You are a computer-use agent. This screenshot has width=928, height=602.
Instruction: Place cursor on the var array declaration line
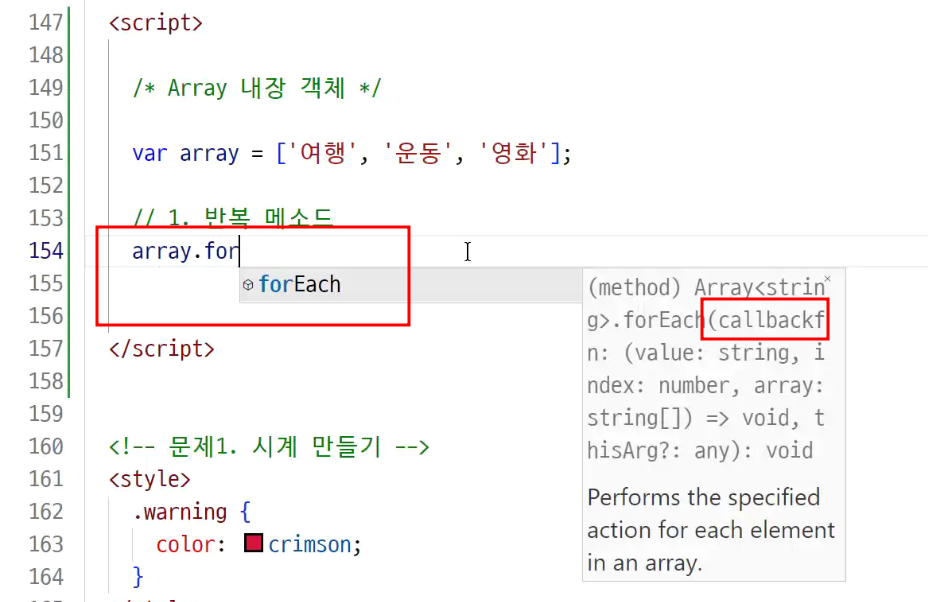(352, 153)
